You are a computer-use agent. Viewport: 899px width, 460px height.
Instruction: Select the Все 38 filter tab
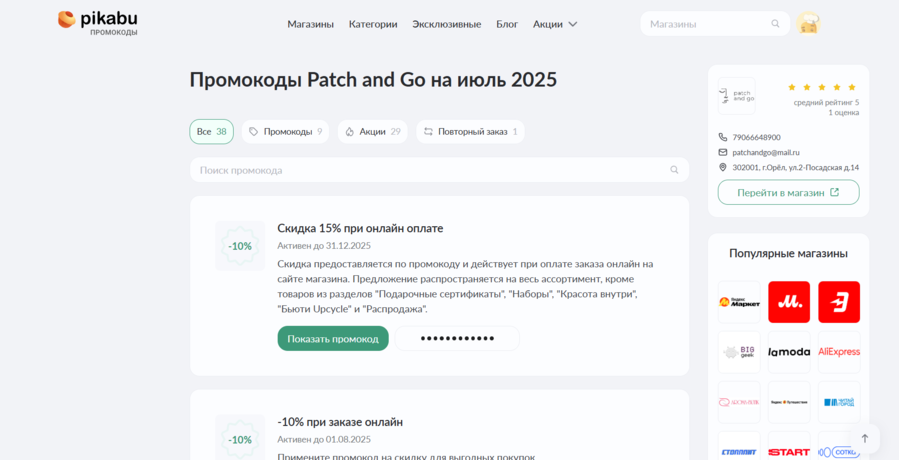(212, 131)
